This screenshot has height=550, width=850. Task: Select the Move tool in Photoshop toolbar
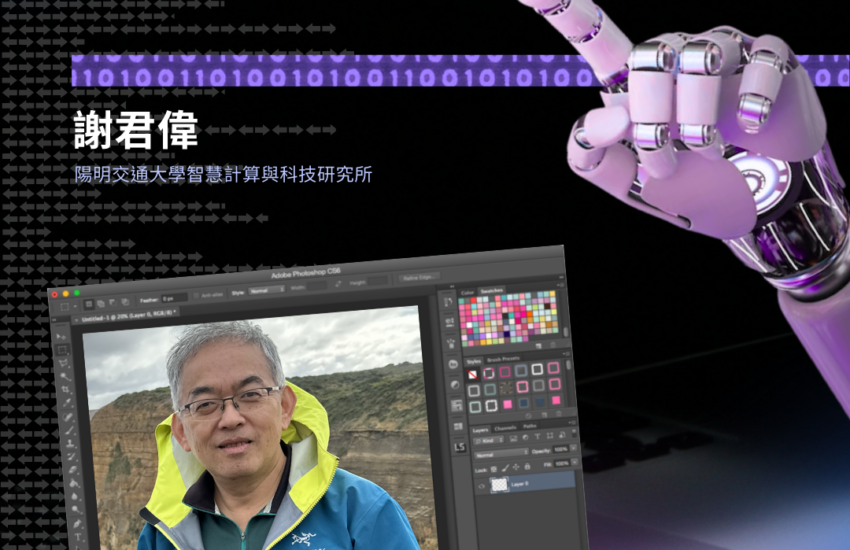click(61, 337)
